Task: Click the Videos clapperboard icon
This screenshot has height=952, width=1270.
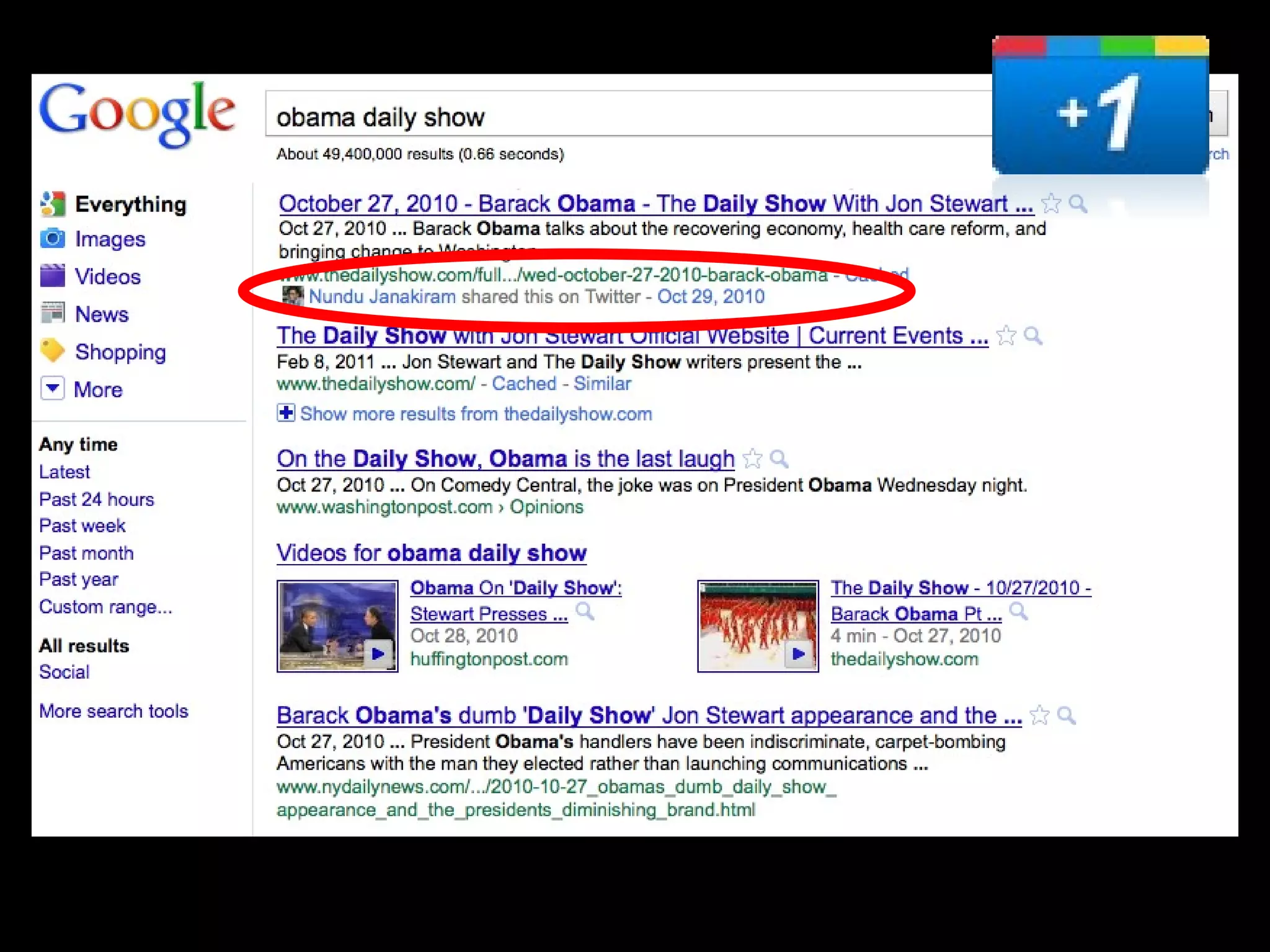Action: pyautogui.click(x=53, y=276)
